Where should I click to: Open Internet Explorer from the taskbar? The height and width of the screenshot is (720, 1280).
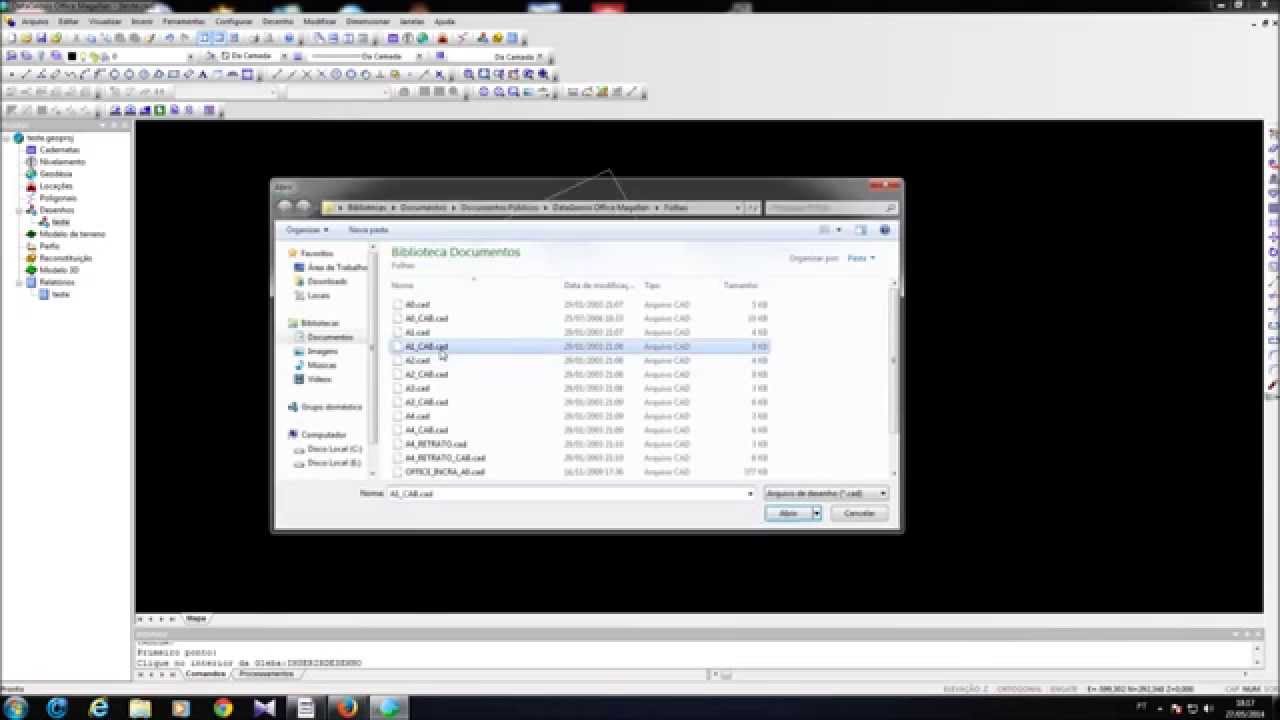pos(98,708)
